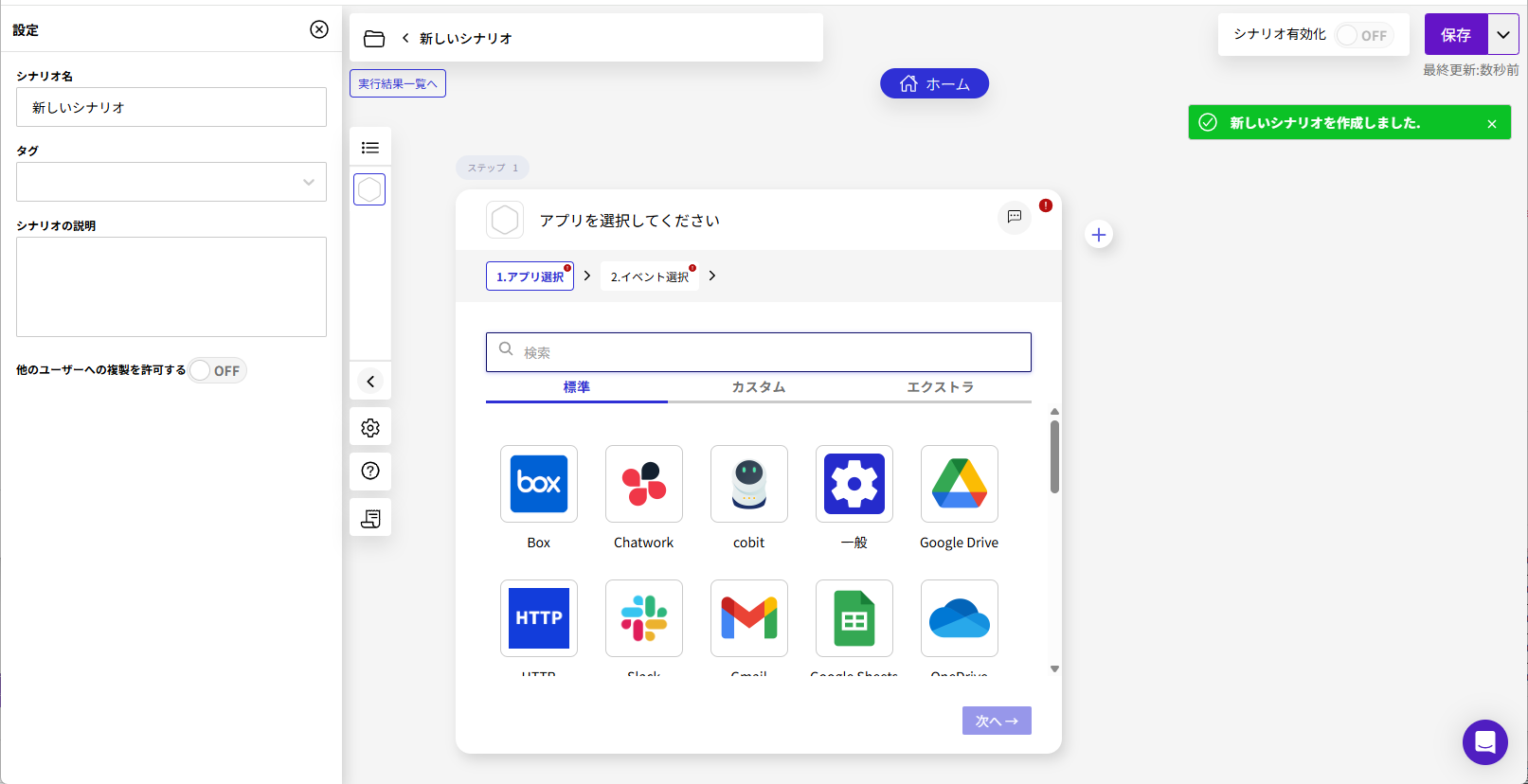The height and width of the screenshot is (784, 1528).
Task: Select the Box app
Action: point(539,484)
